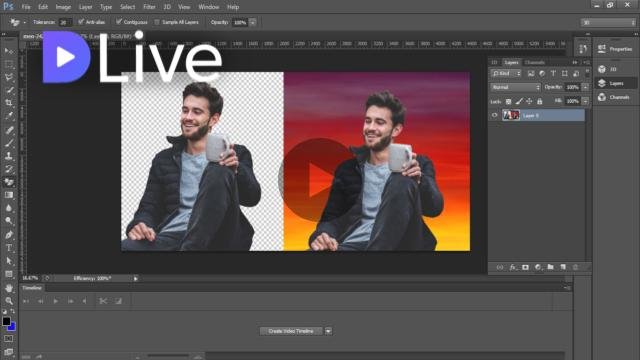The height and width of the screenshot is (360, 640).
Task: Toggle lock image pixels brush icon
Action: (x=519, y=101)
